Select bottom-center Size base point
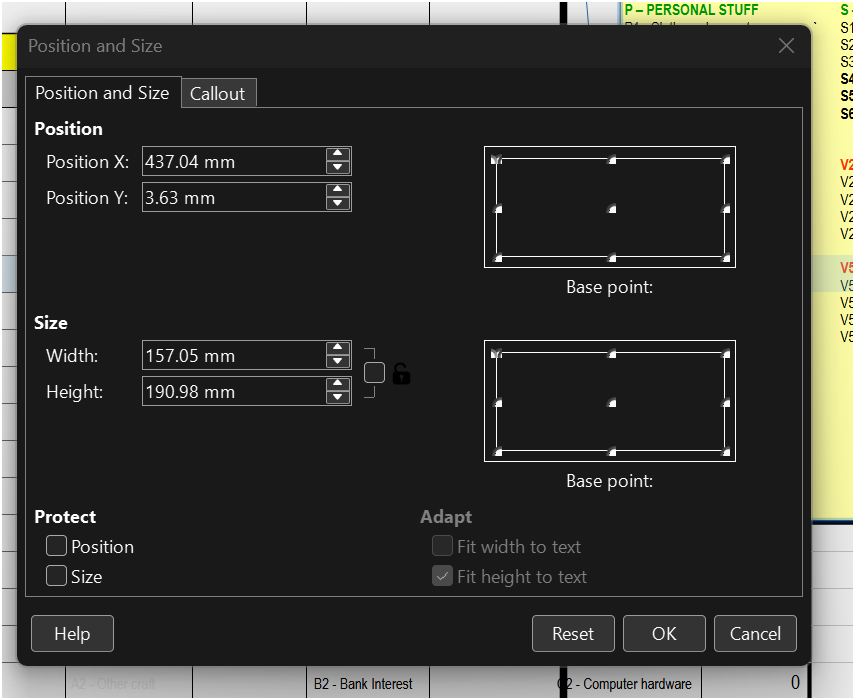The width and height of the screenshot is (855, 700). 612,452
